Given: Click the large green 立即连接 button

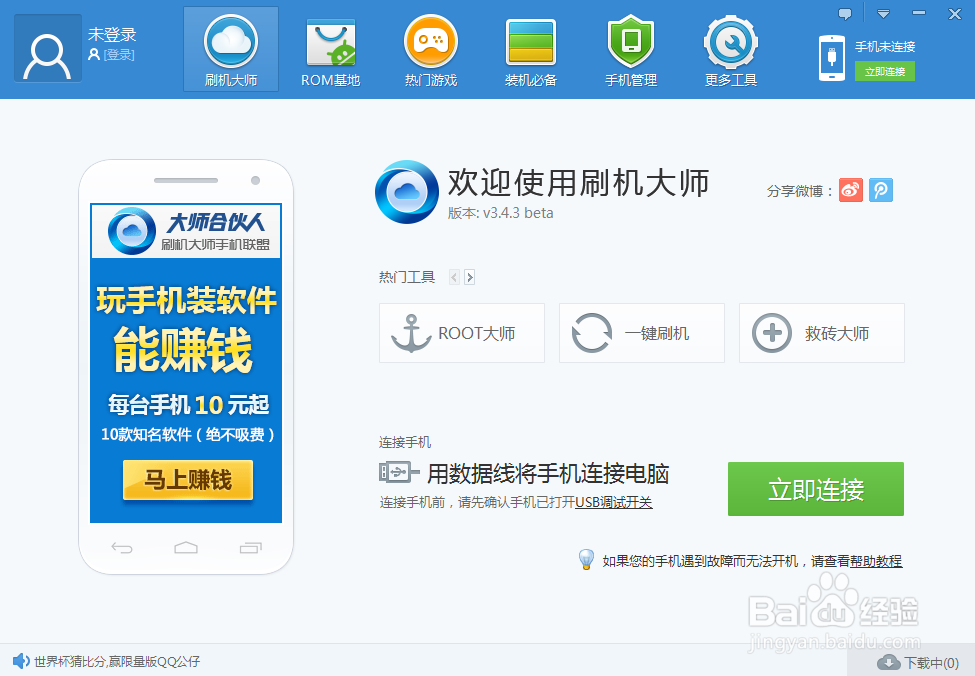Looking at the screenshot, I should (x=816, y=489).
